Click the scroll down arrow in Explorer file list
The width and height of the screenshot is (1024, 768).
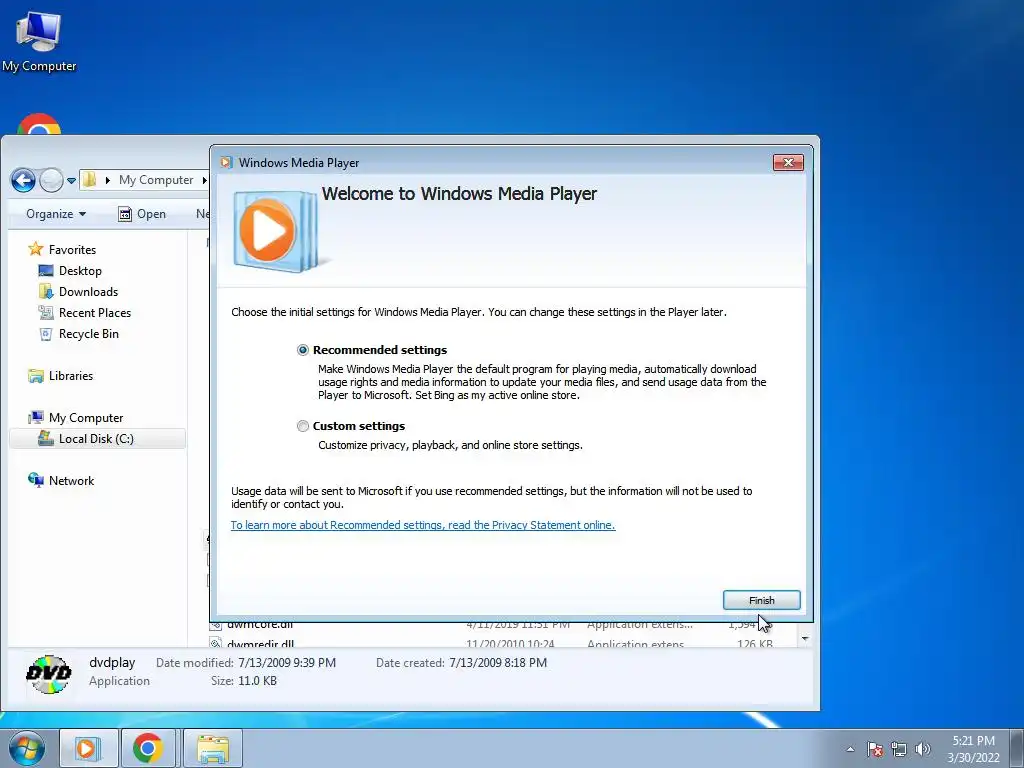point(805,639)
